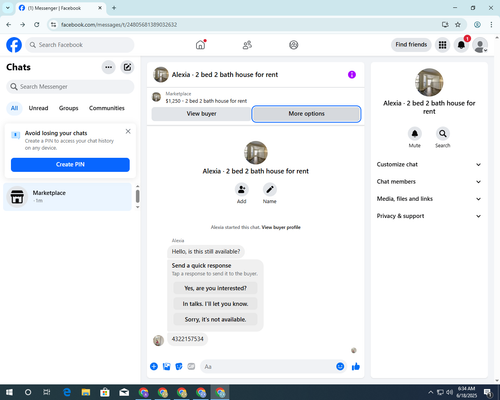Open the Groups circle icon in navigation
500x400 pixels.
coord(294,45)
